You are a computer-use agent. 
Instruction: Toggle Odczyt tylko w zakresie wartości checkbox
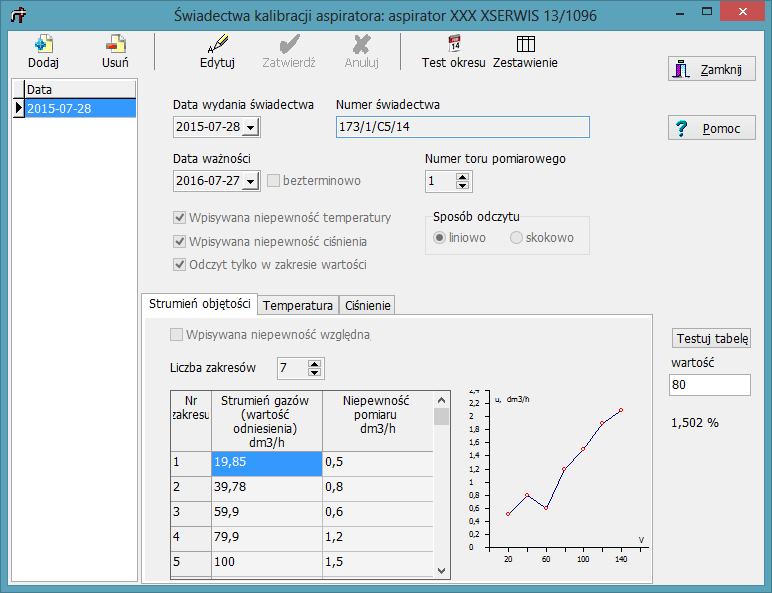click(179, 264)
